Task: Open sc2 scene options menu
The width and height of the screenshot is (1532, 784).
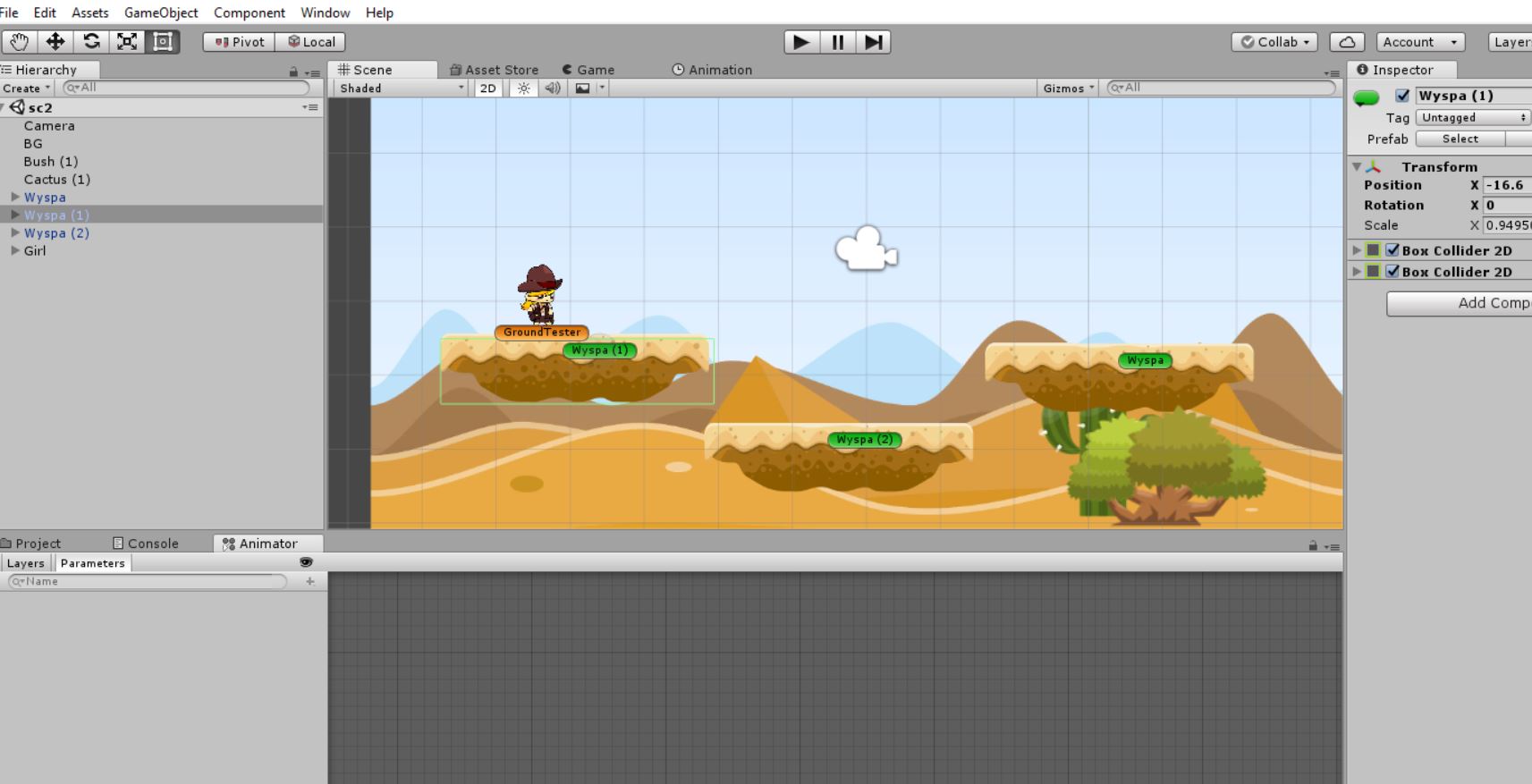Action: (x=310, y=107)
